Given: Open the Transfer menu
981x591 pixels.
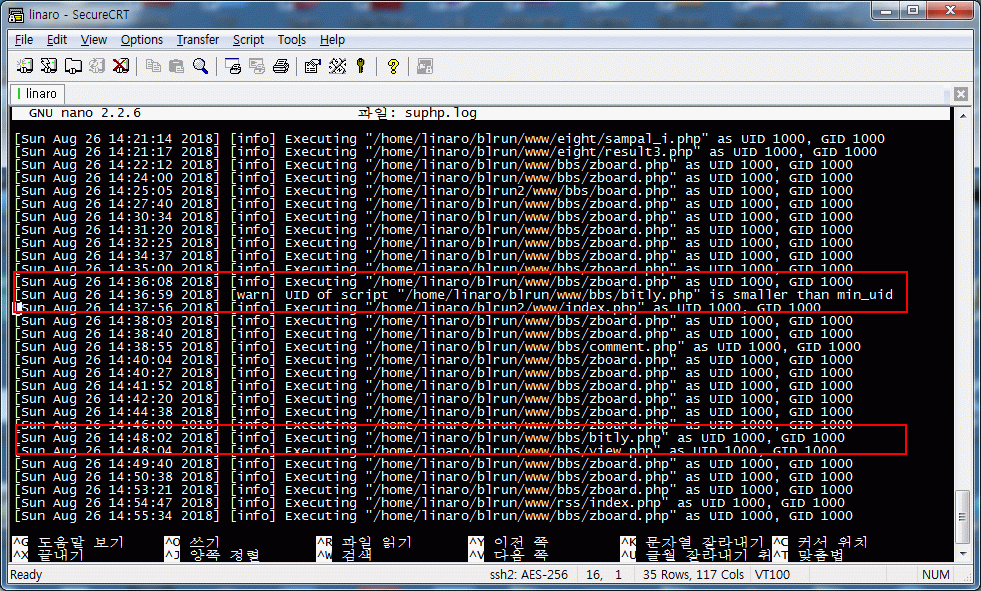Looking at the screenshot, I should click(198, 40).
